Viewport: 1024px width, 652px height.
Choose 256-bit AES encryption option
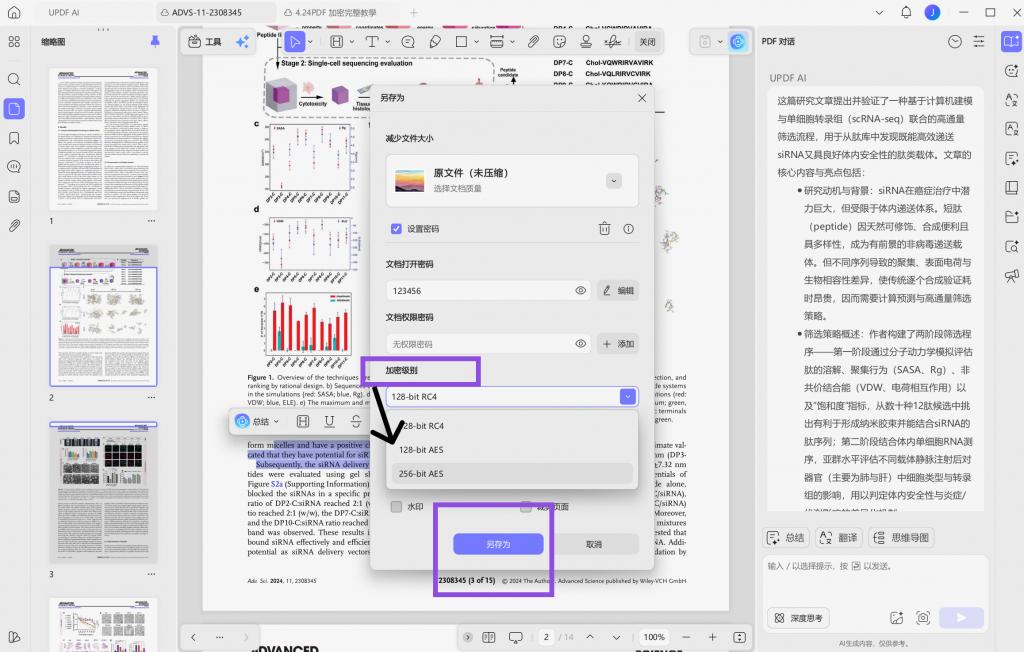[x=512, y=474]
